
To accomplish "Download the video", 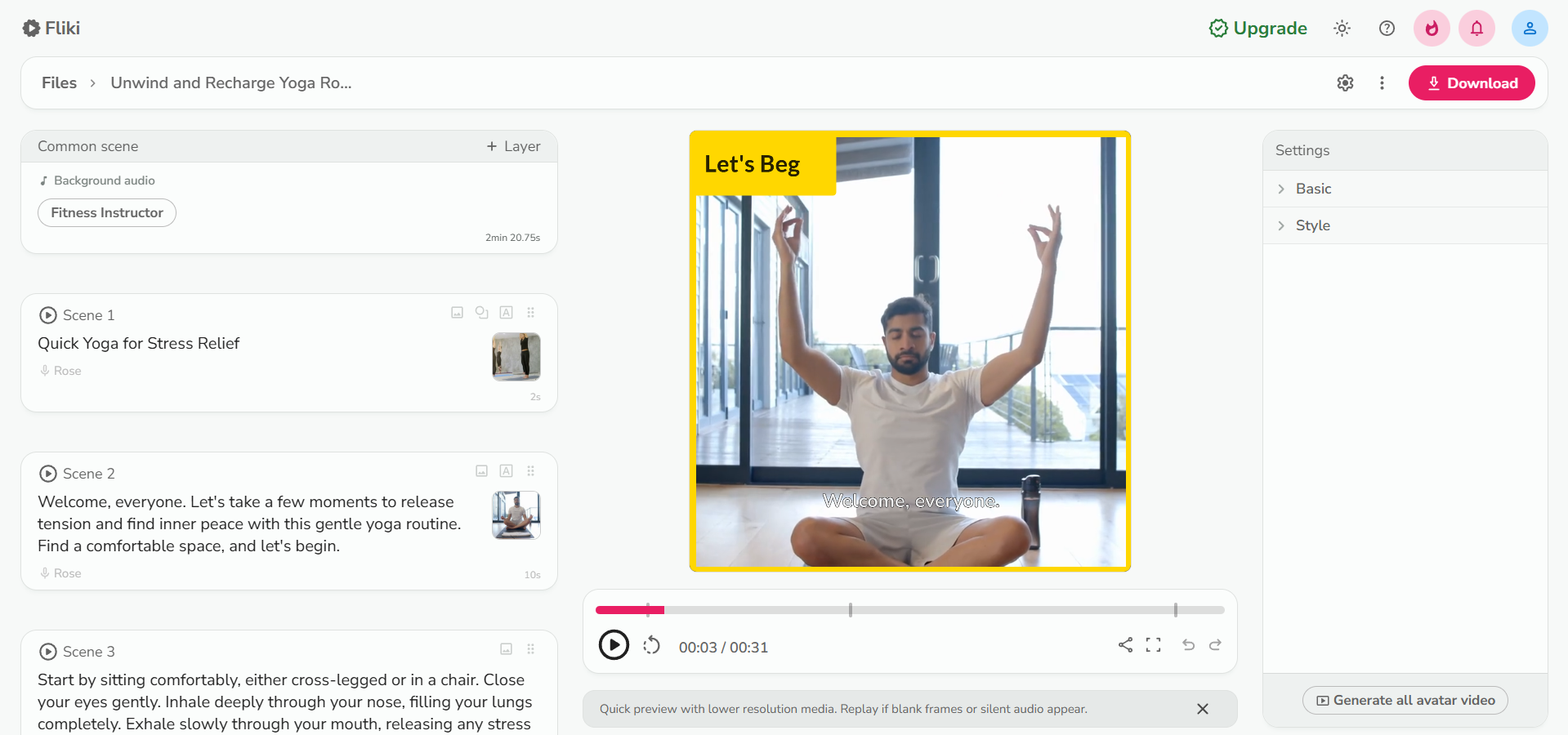I will pos(1471,82).
